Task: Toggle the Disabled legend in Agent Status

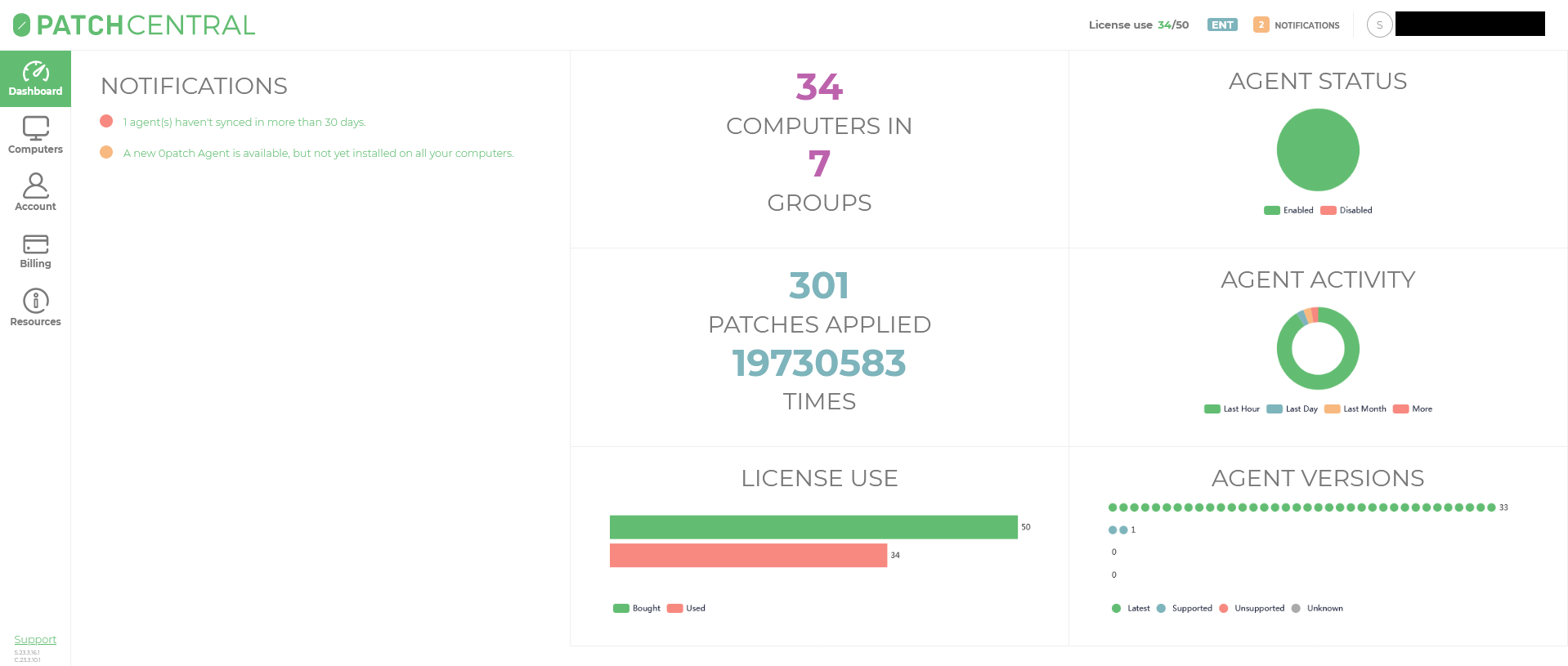Action: click(1346, 210)
